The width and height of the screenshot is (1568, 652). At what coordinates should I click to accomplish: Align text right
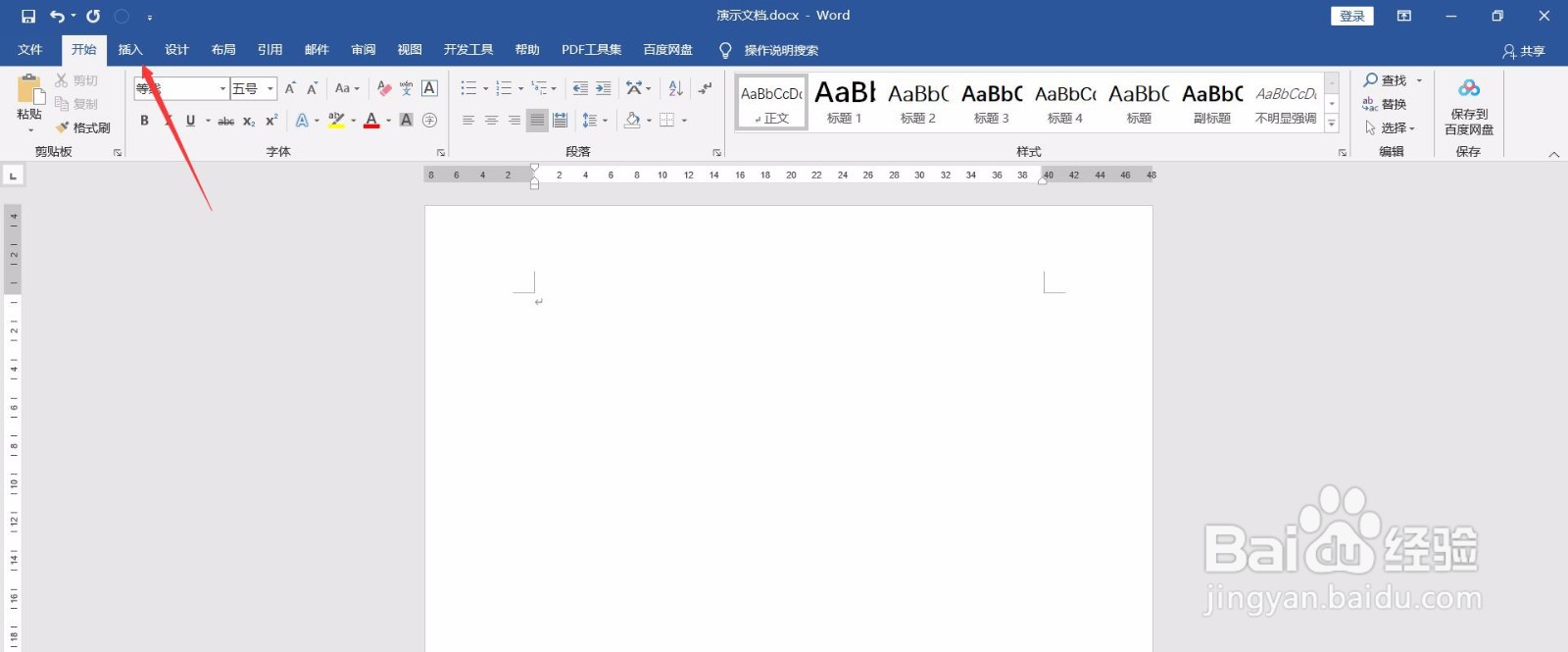[514, 121]
